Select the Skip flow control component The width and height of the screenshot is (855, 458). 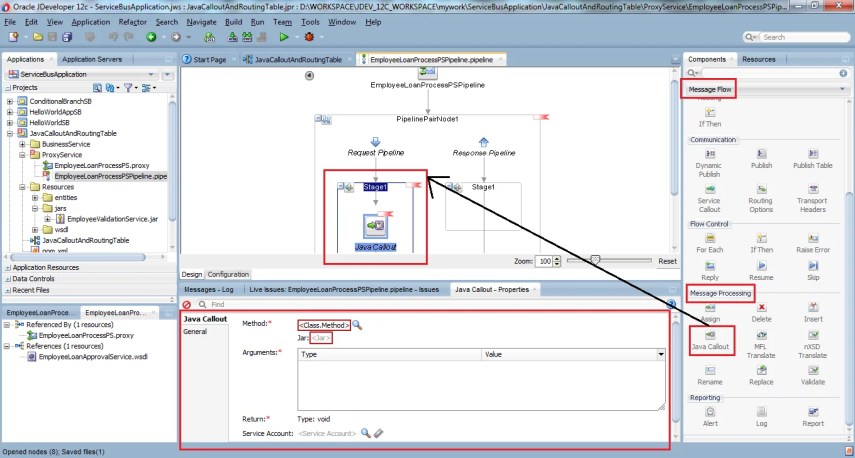(813, 271)
